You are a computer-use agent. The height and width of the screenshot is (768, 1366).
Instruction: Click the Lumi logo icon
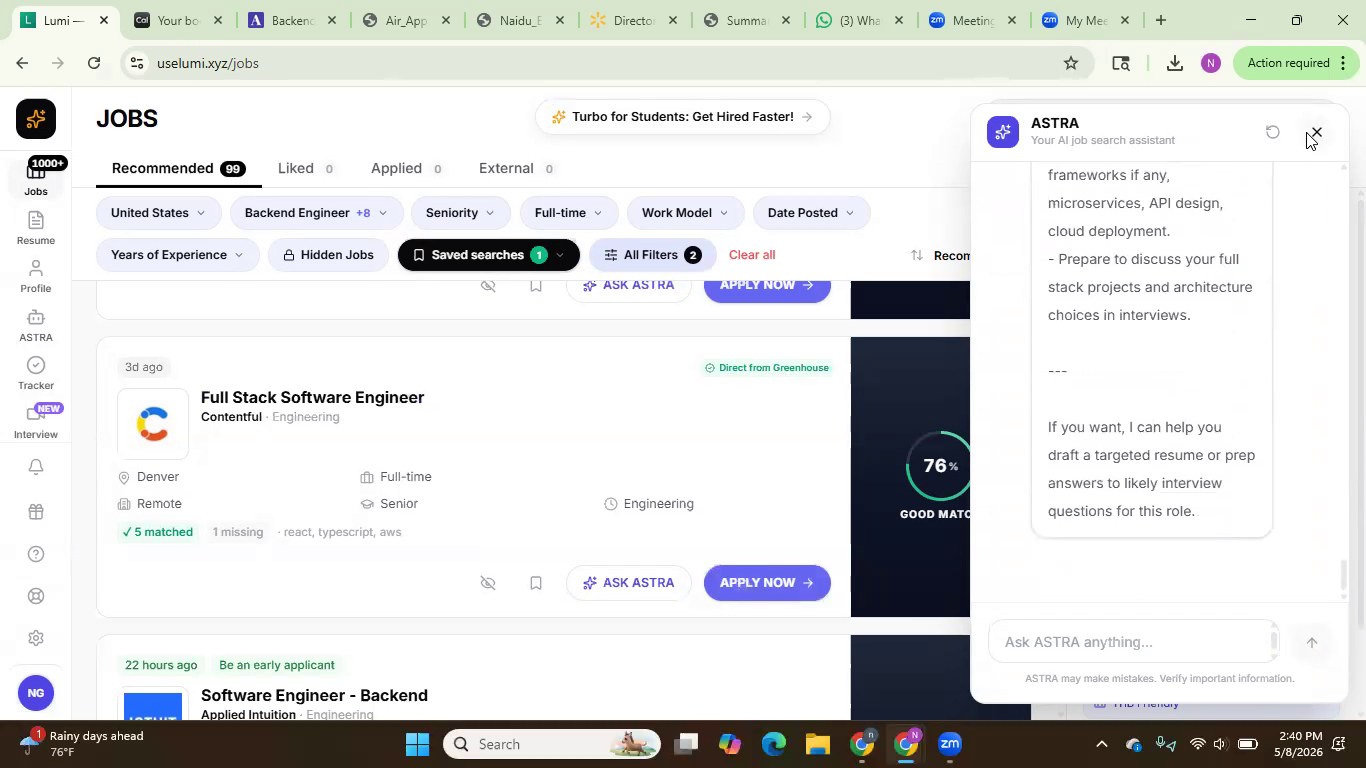click(35, 119)
